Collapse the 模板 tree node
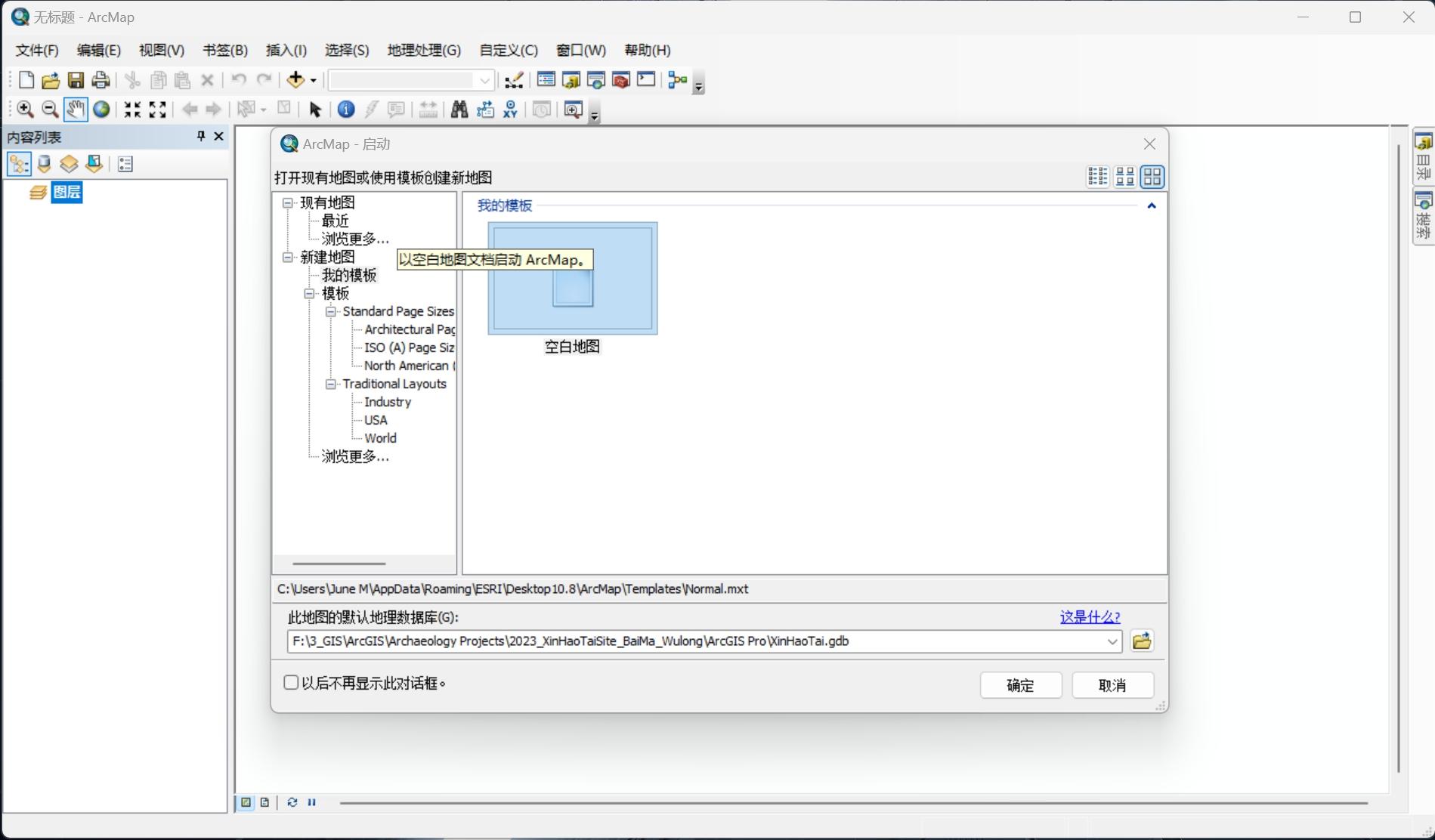This screenshot has width=1435, height=840. tap(309, 293)
